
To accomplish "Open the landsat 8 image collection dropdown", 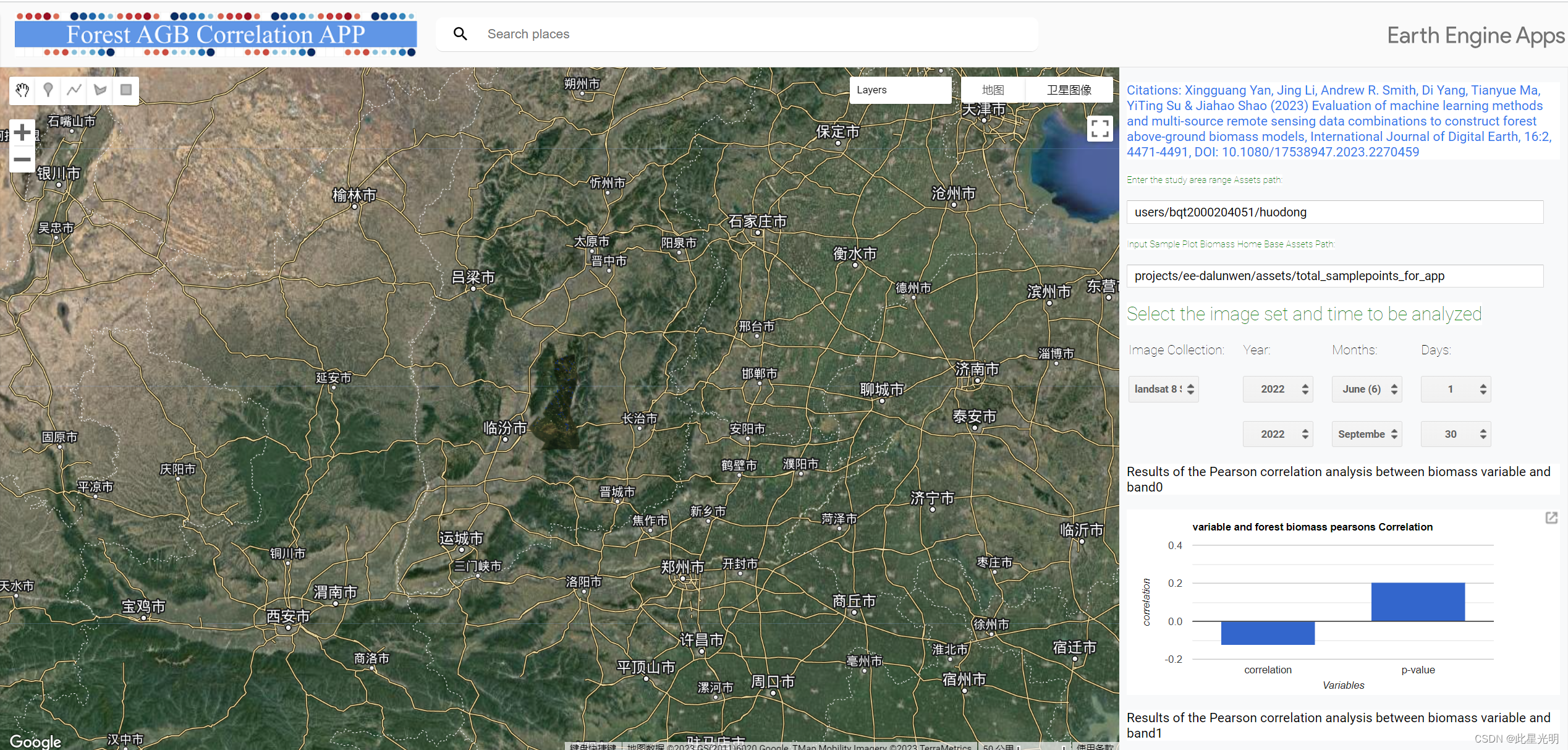I will (1163, 389).
